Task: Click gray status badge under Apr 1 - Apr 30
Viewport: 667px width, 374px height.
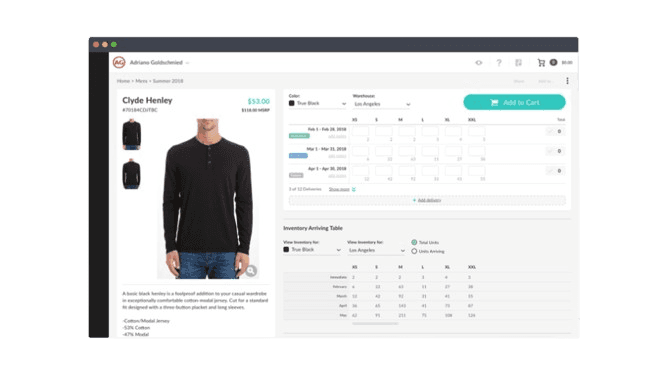Action: point(296,175)
